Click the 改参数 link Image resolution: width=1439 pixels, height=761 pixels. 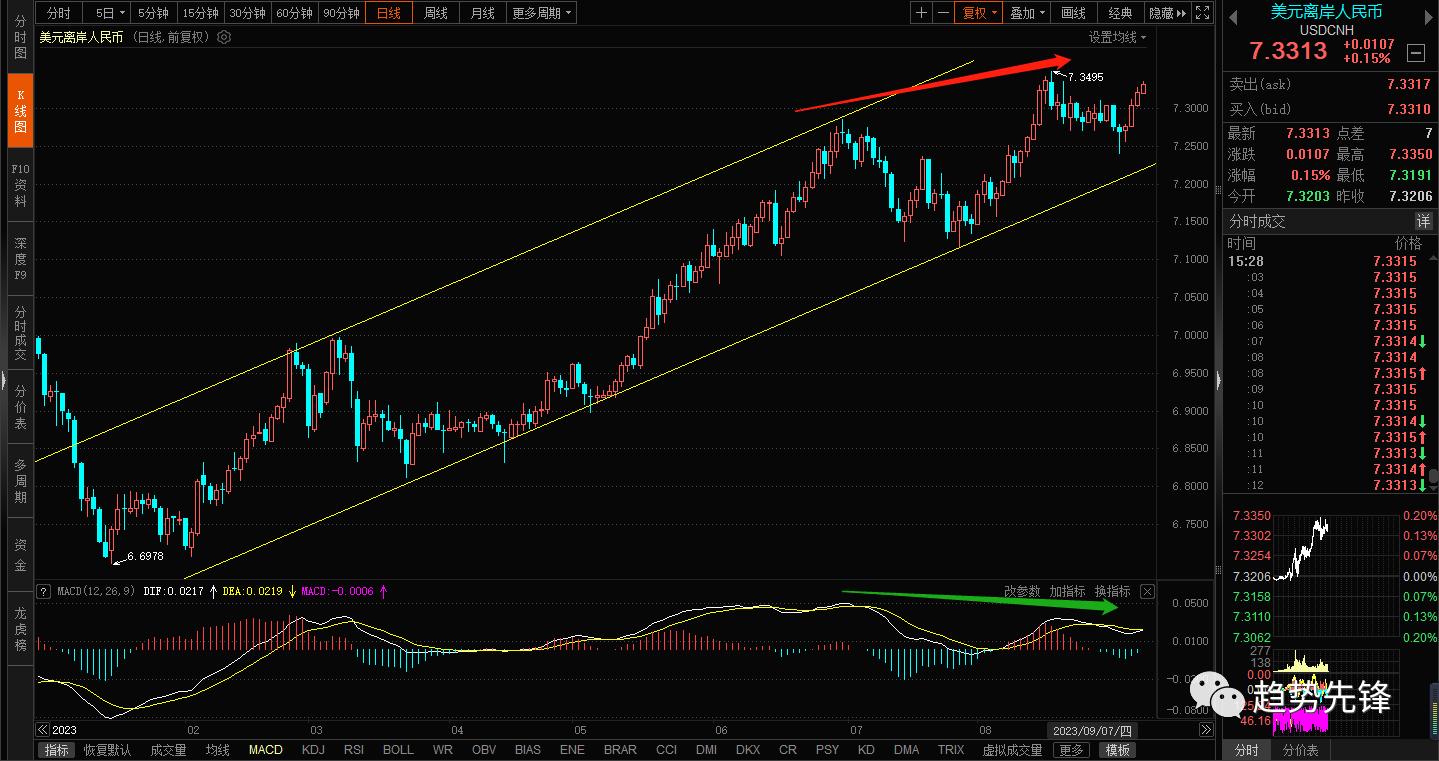tap(1022, 592)
